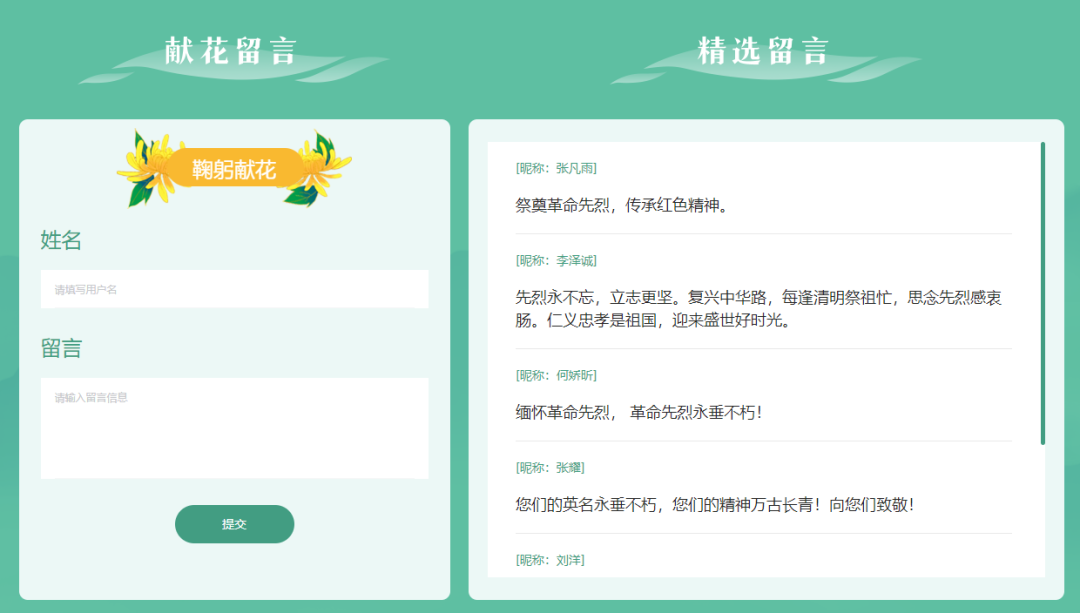Click the 鞠躬献花 bow-and-offer-flowers button
Screen dimensions: 1080x613
tap(234, 169)
